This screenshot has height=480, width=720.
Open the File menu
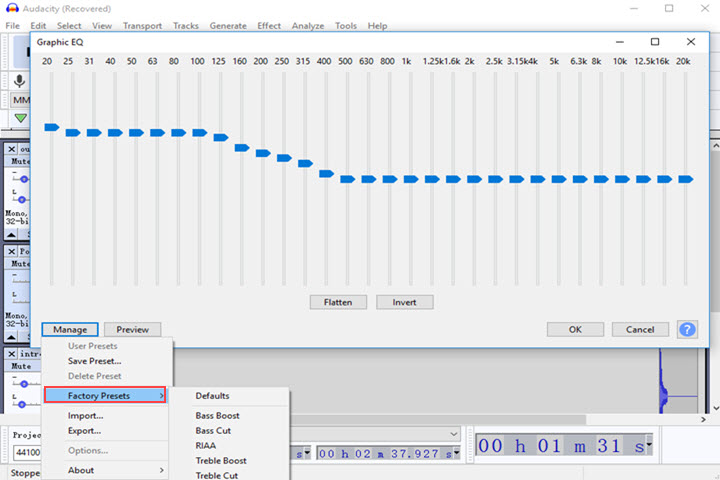point(12,26)
